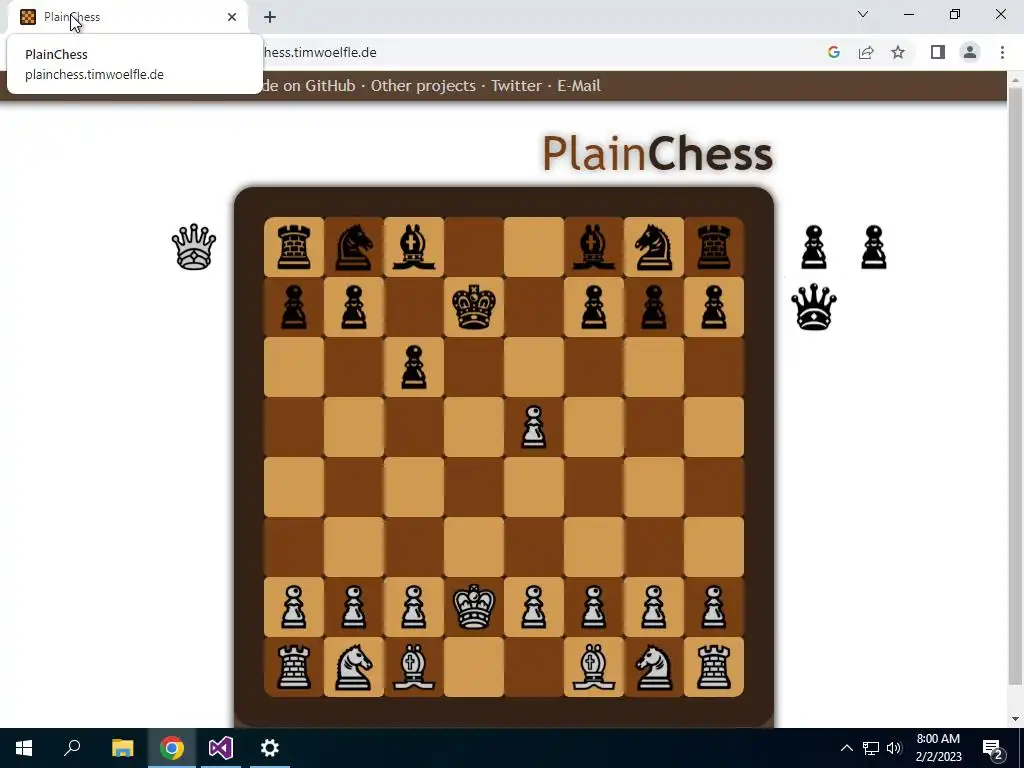Open the Windows Start menu

pyautogui.click(x=24, y=748)
